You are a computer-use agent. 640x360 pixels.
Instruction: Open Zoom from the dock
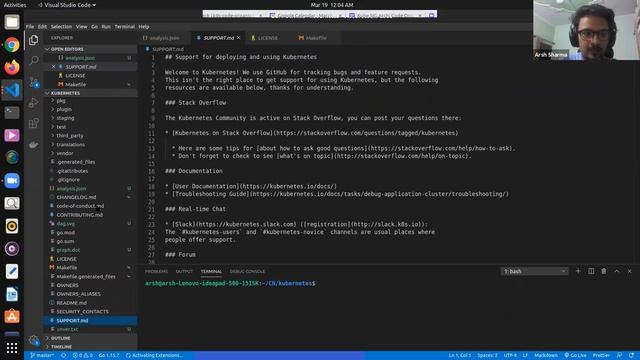[12, 180]
